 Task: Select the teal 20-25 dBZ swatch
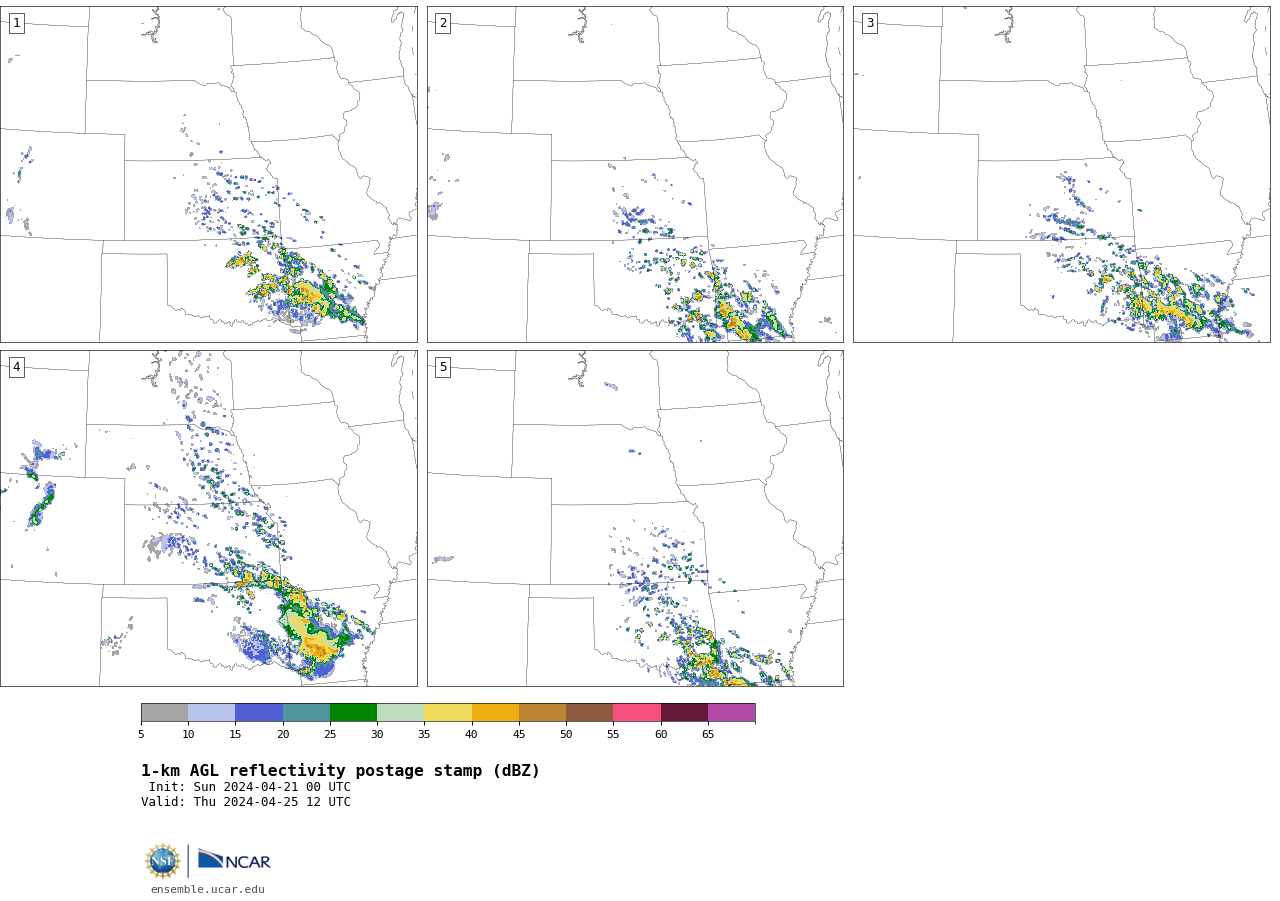(x=306, y=713)
